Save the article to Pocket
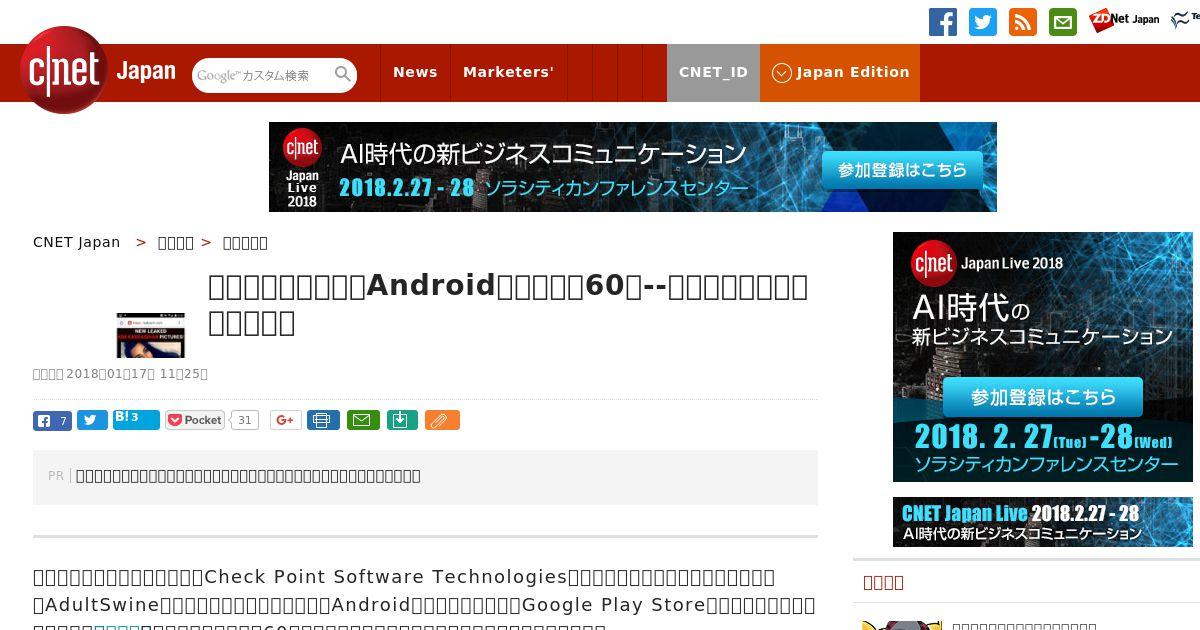The width and height of the screenshot is (1200, 630). click(195, 420)
